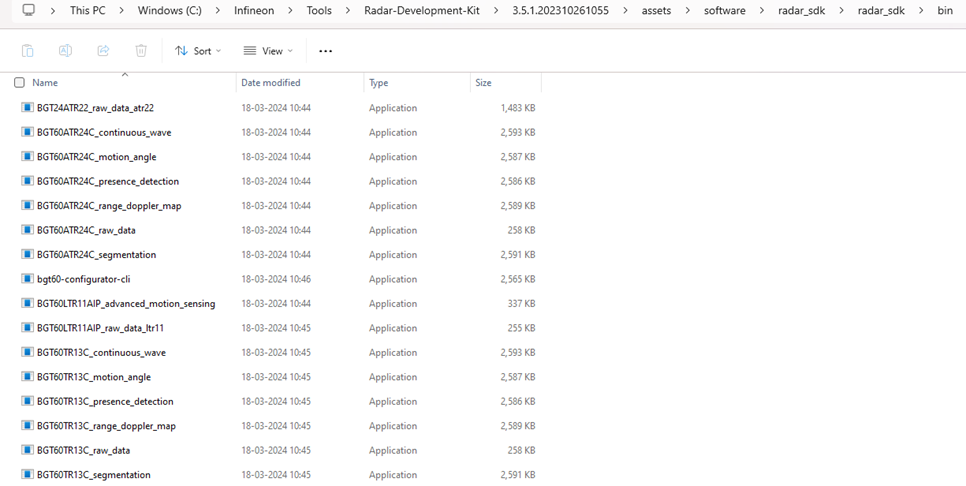This screenshot has height=486, width=966.
Task: Sort files by Date modified column
Action: point(270,83)
